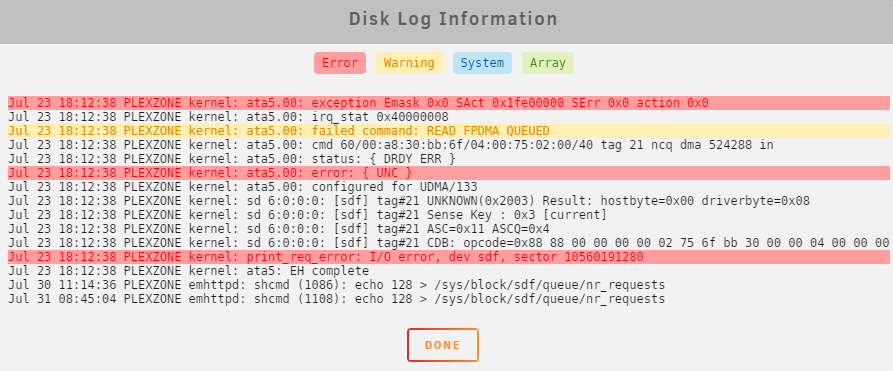893x371 pixels.
Task: Select the CDB opcode=0x88 log line
Action: (449, 243)
